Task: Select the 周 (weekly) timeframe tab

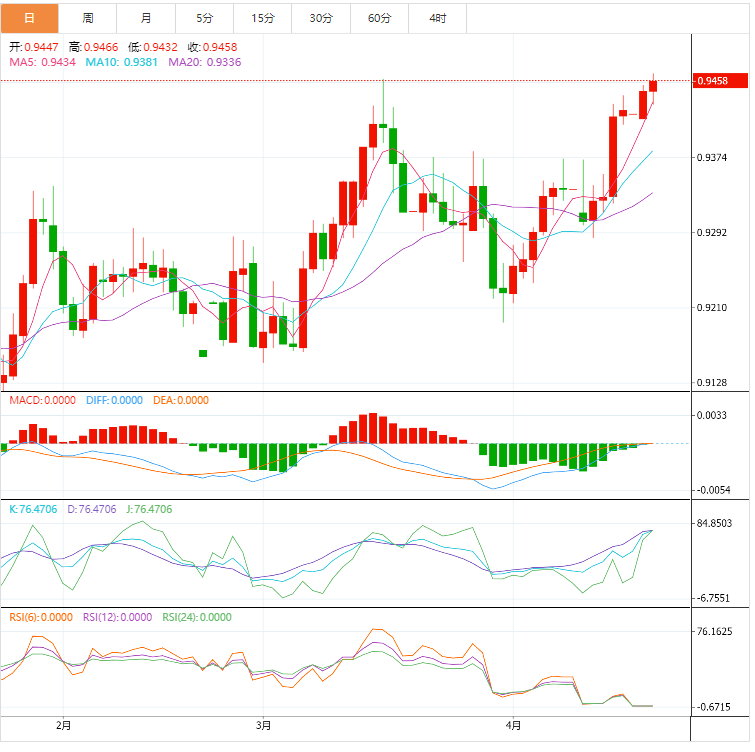Action: (x=88, y=18)
